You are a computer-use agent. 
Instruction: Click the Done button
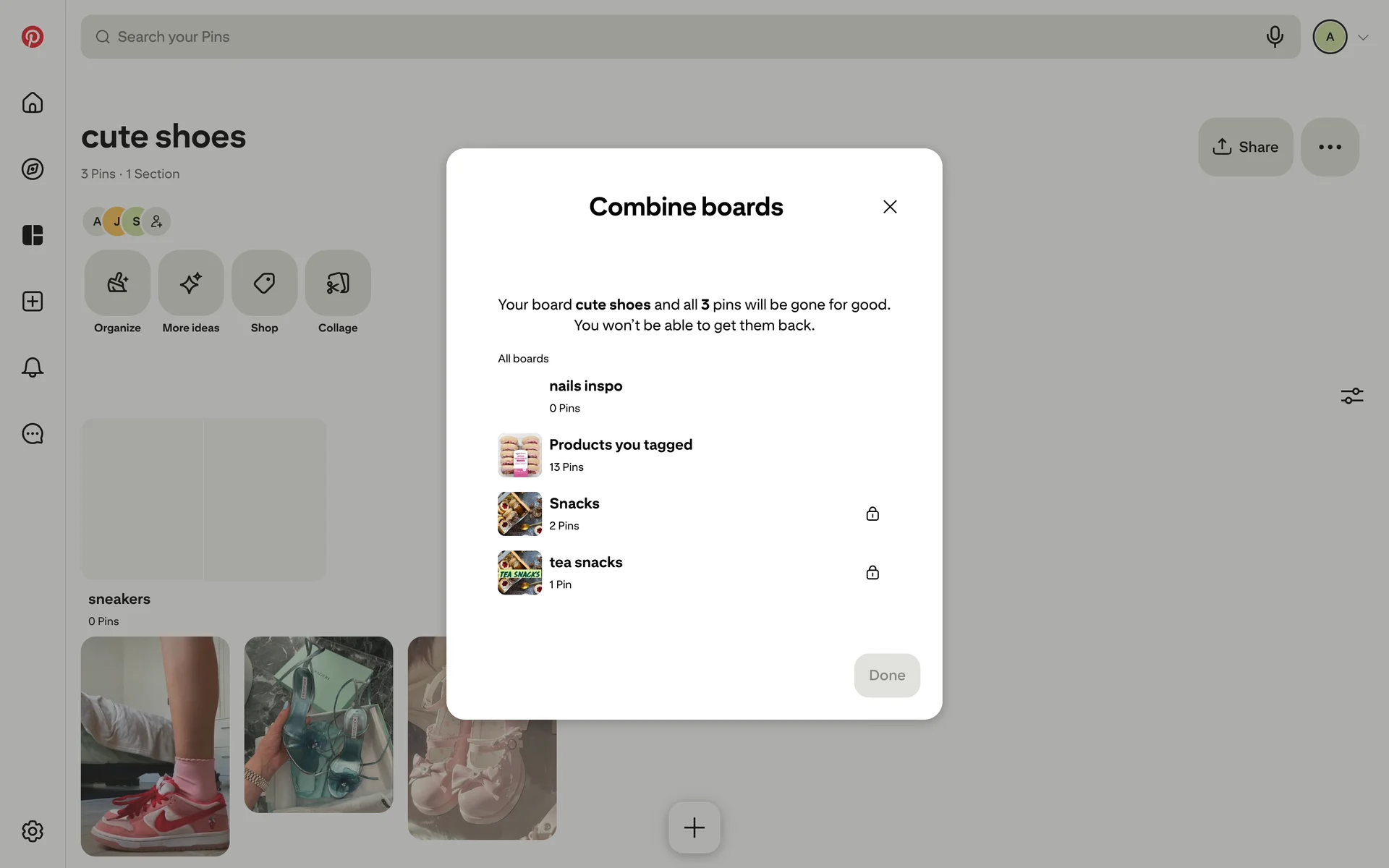click(x=887, y=676)
